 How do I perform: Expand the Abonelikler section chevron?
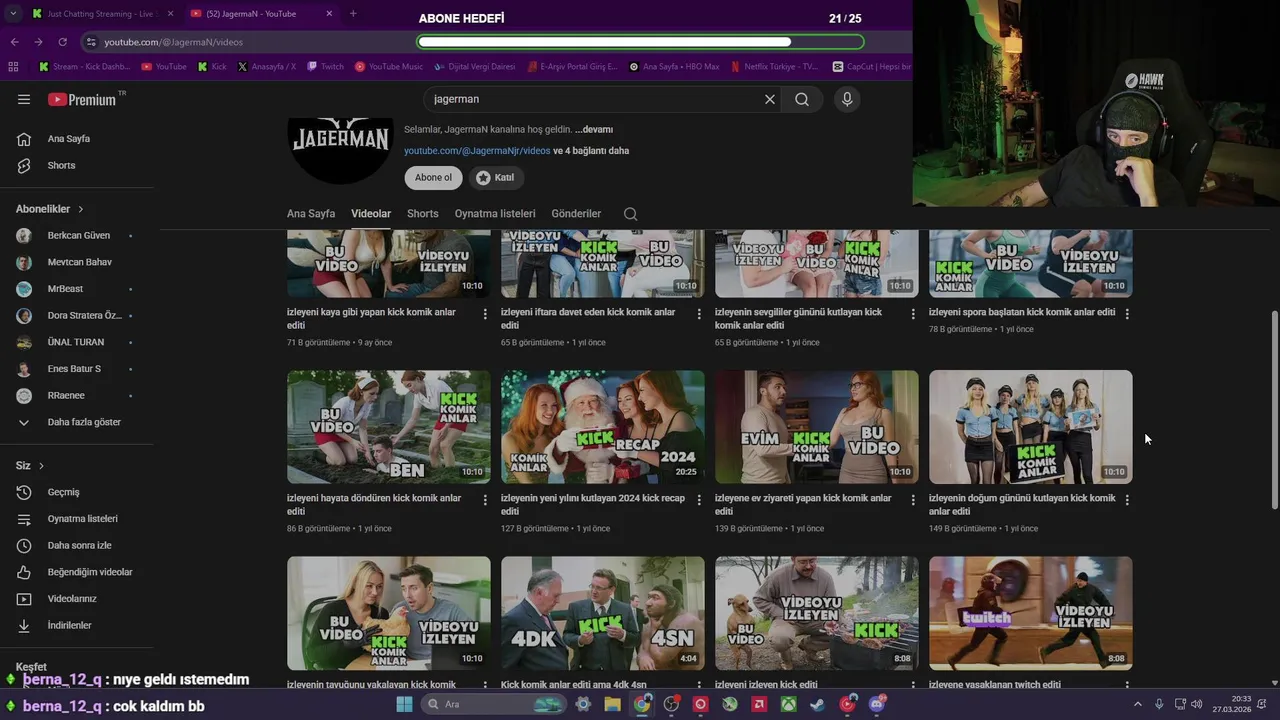coord(81,209)
